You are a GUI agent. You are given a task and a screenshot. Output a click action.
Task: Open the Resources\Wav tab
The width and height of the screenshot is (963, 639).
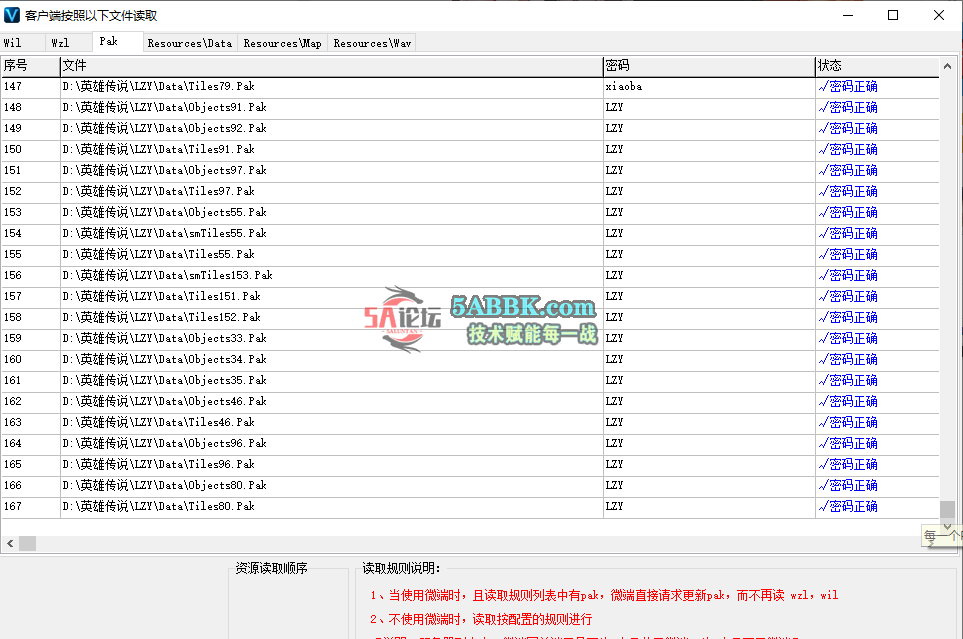372,43
